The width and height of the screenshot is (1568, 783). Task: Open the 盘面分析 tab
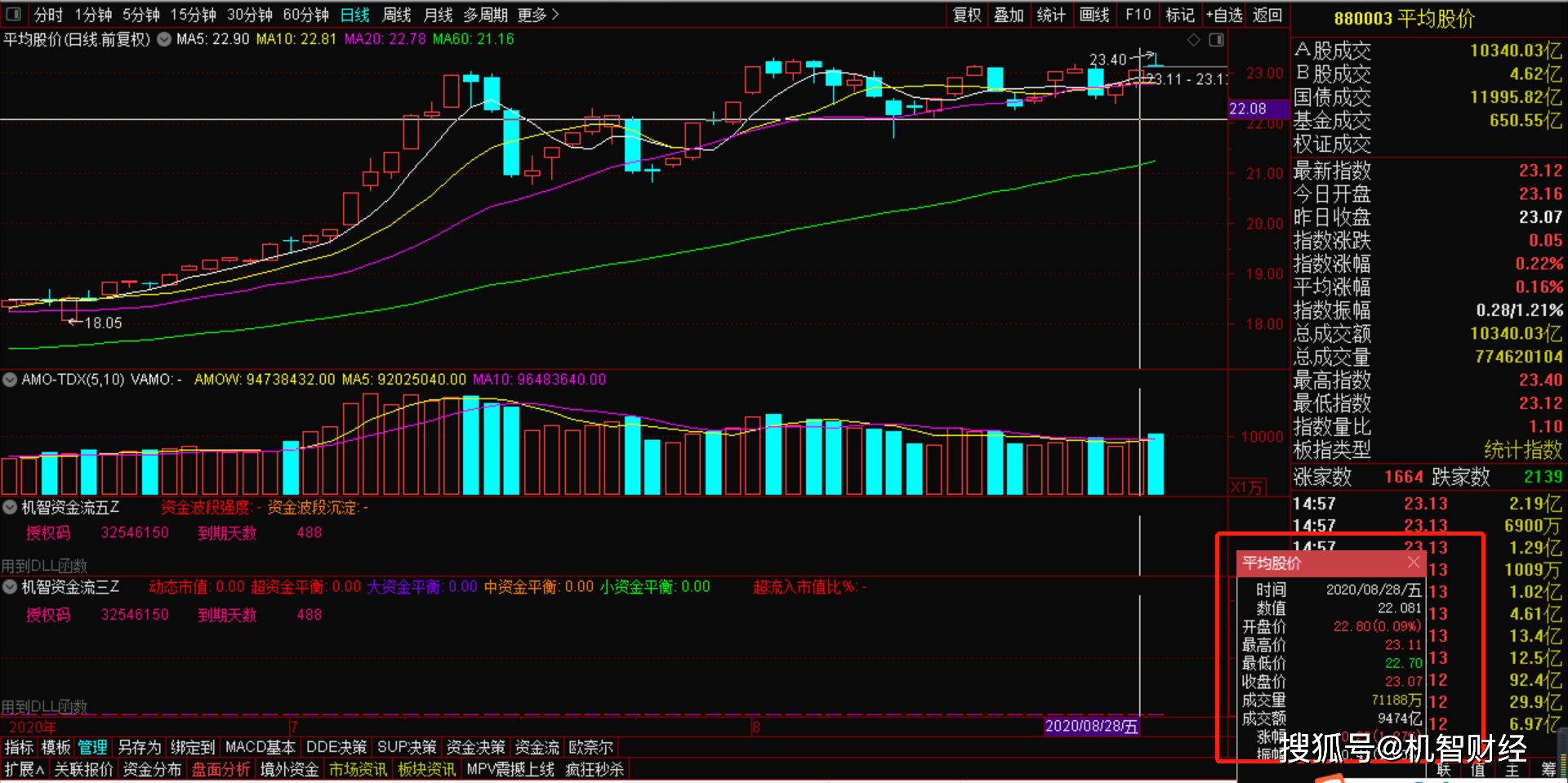[x=220, y=769]
